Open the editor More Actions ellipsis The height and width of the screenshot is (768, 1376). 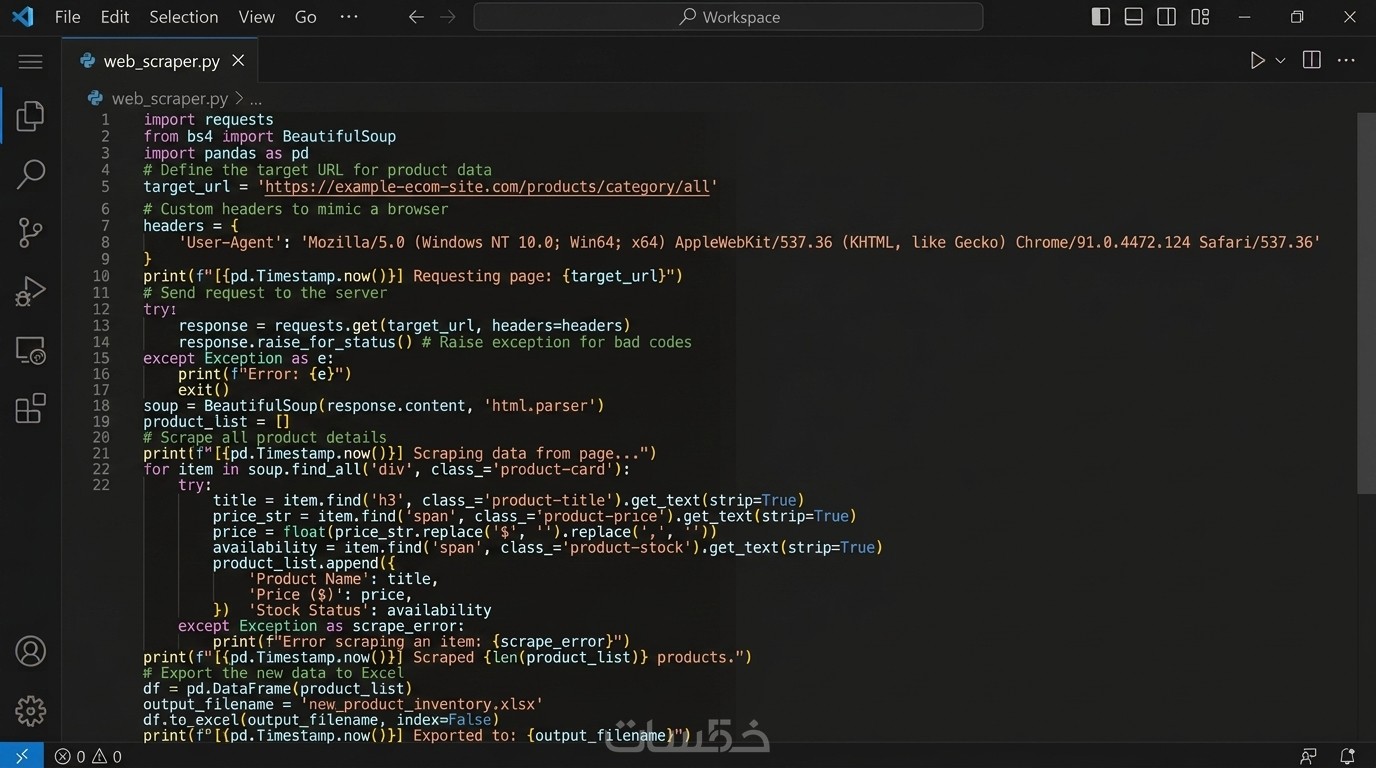pyautogui.click(x=1346, y=61)
